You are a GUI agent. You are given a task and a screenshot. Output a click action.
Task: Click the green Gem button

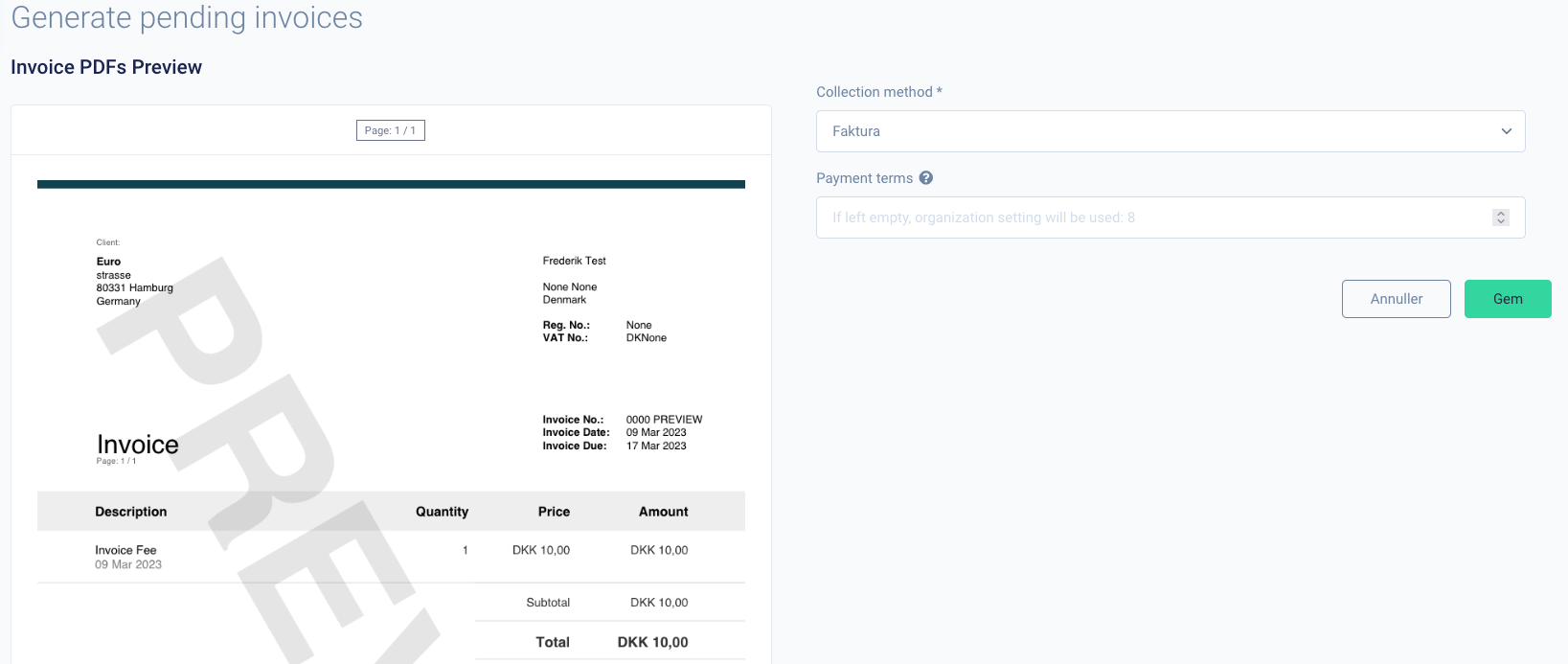tap(1508, 299)
